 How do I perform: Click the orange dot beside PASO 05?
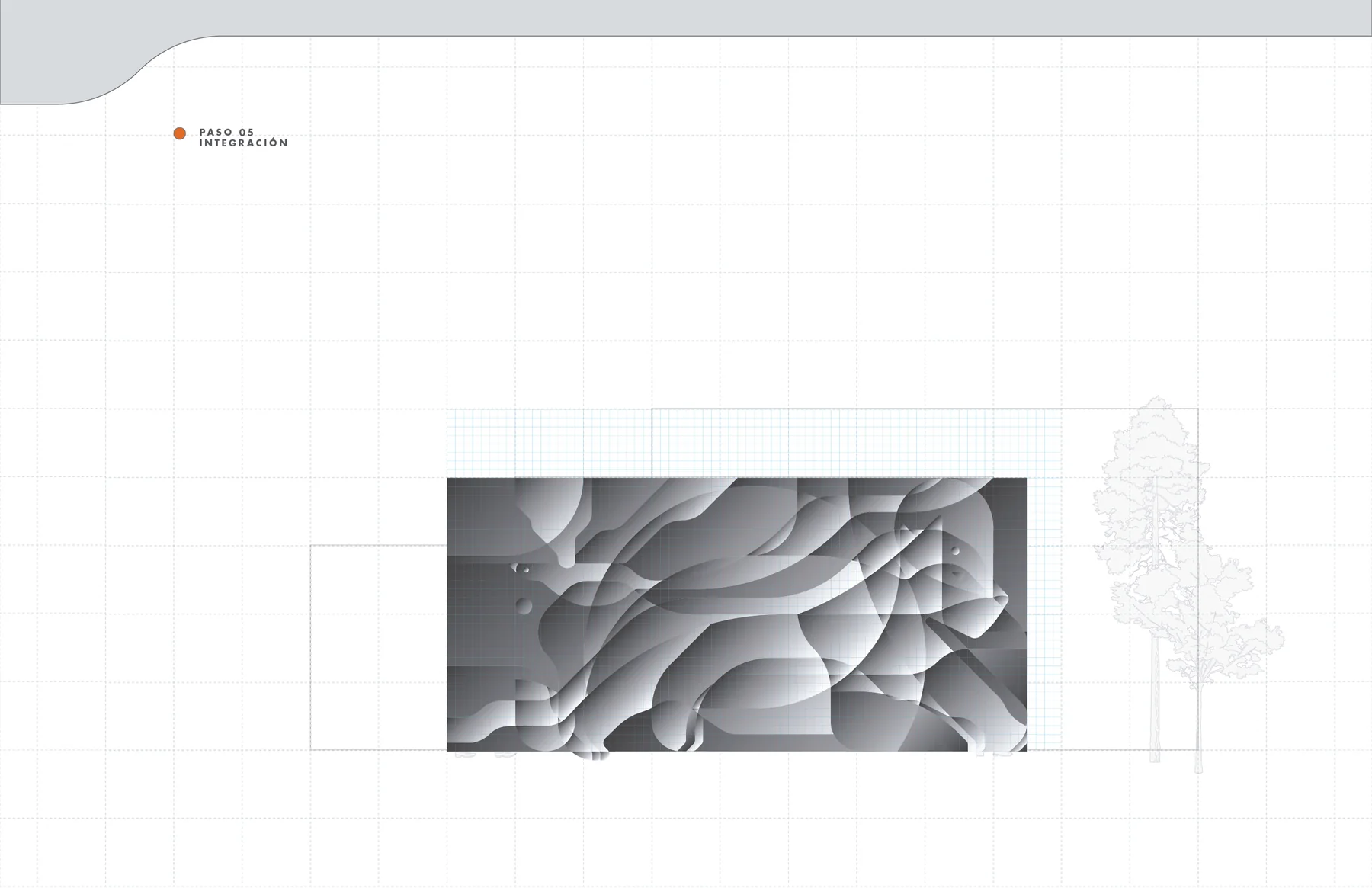point(180,133)
